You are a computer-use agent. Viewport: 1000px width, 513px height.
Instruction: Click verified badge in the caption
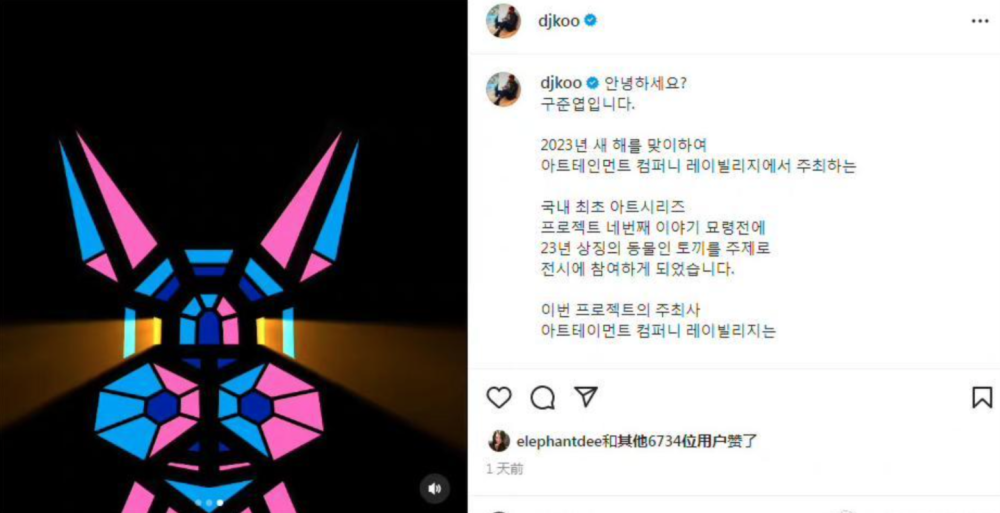(592, 83)
